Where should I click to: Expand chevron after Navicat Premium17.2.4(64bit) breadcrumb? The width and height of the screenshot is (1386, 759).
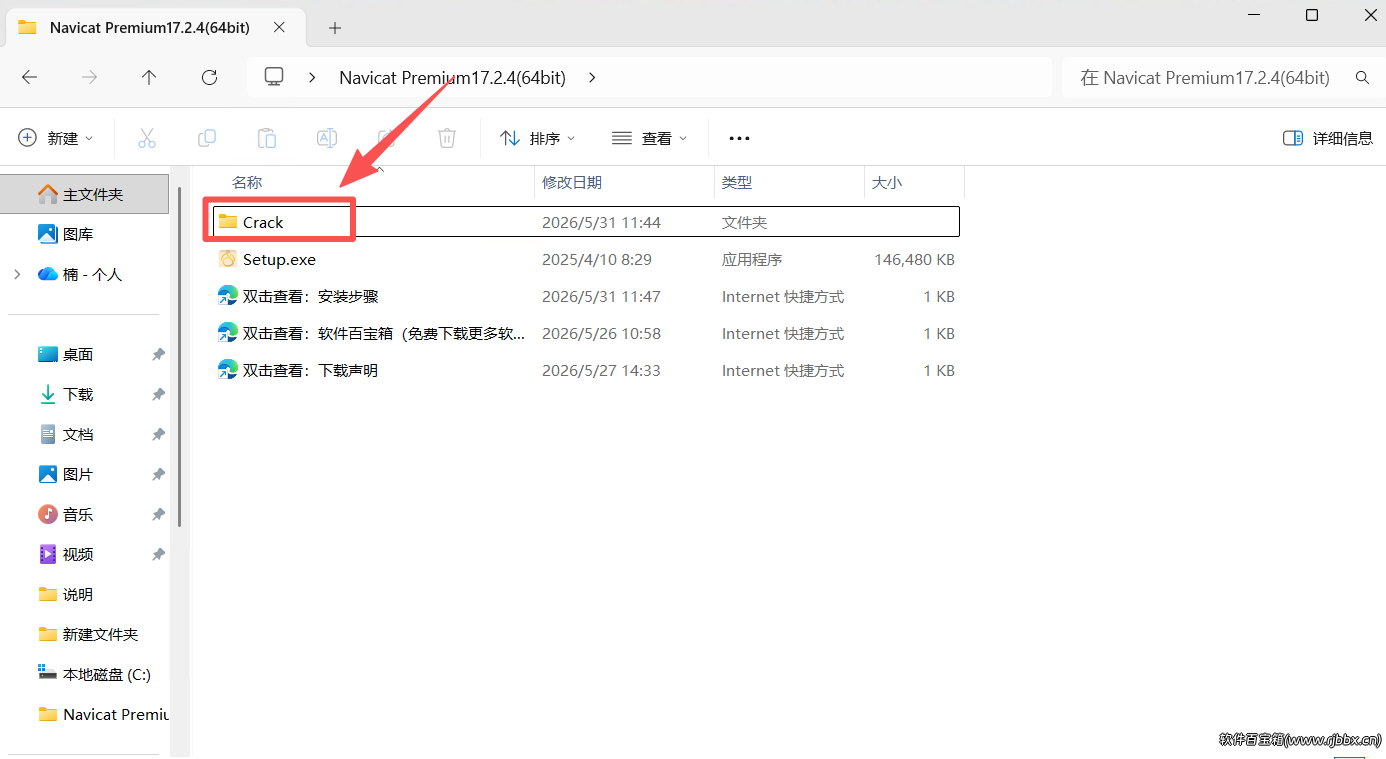pos(592,77)
